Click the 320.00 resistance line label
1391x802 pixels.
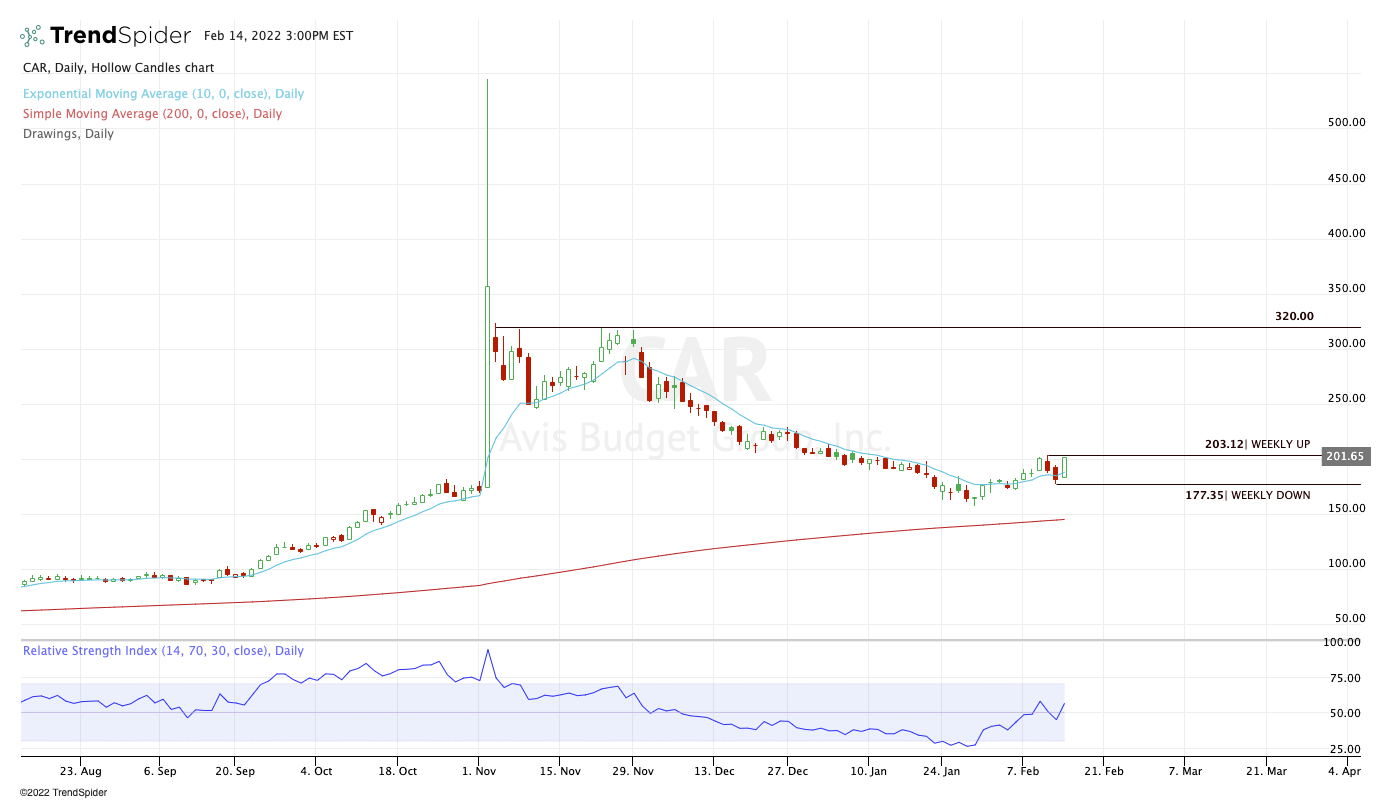click(x=1294, y=316)
